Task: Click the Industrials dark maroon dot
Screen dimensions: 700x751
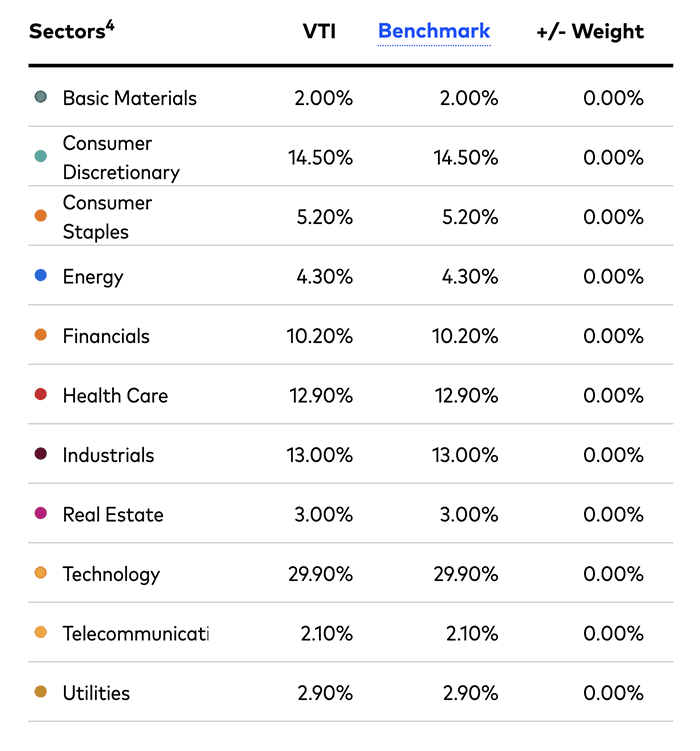Action: click(x=40, y=454)
